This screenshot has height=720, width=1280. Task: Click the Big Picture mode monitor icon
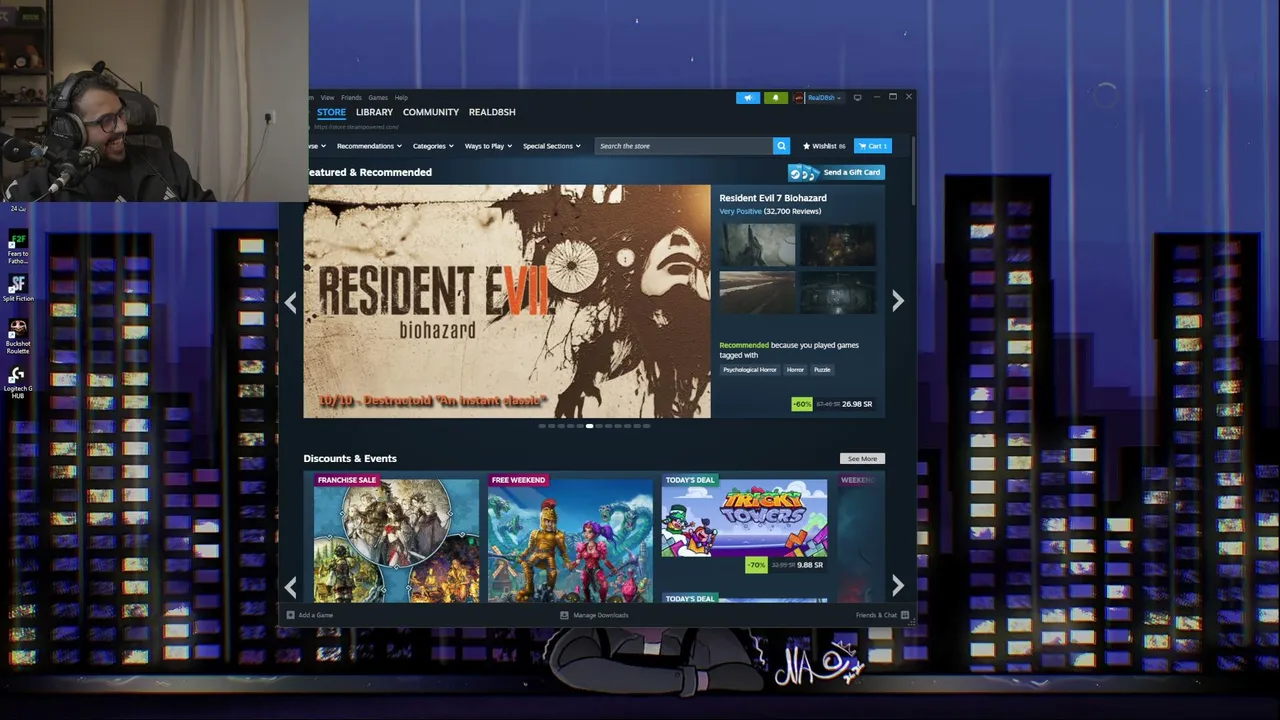click(x=857, y=98)
